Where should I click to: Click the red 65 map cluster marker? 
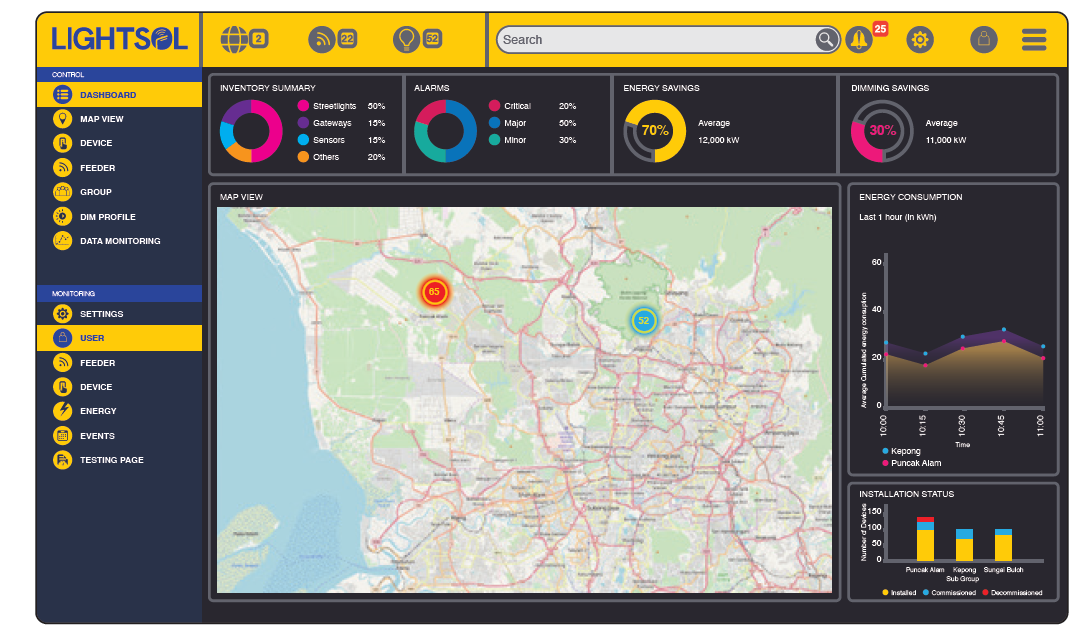[x=434, y=292]
